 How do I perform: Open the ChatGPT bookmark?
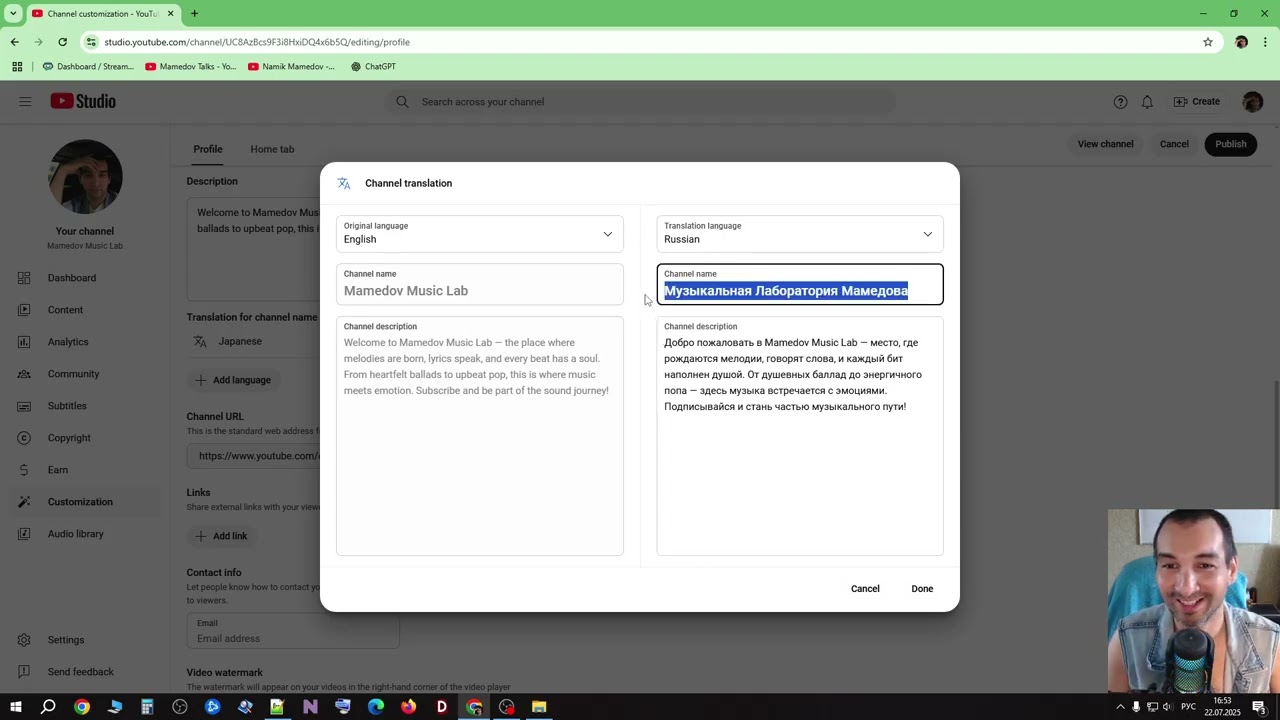373,67
